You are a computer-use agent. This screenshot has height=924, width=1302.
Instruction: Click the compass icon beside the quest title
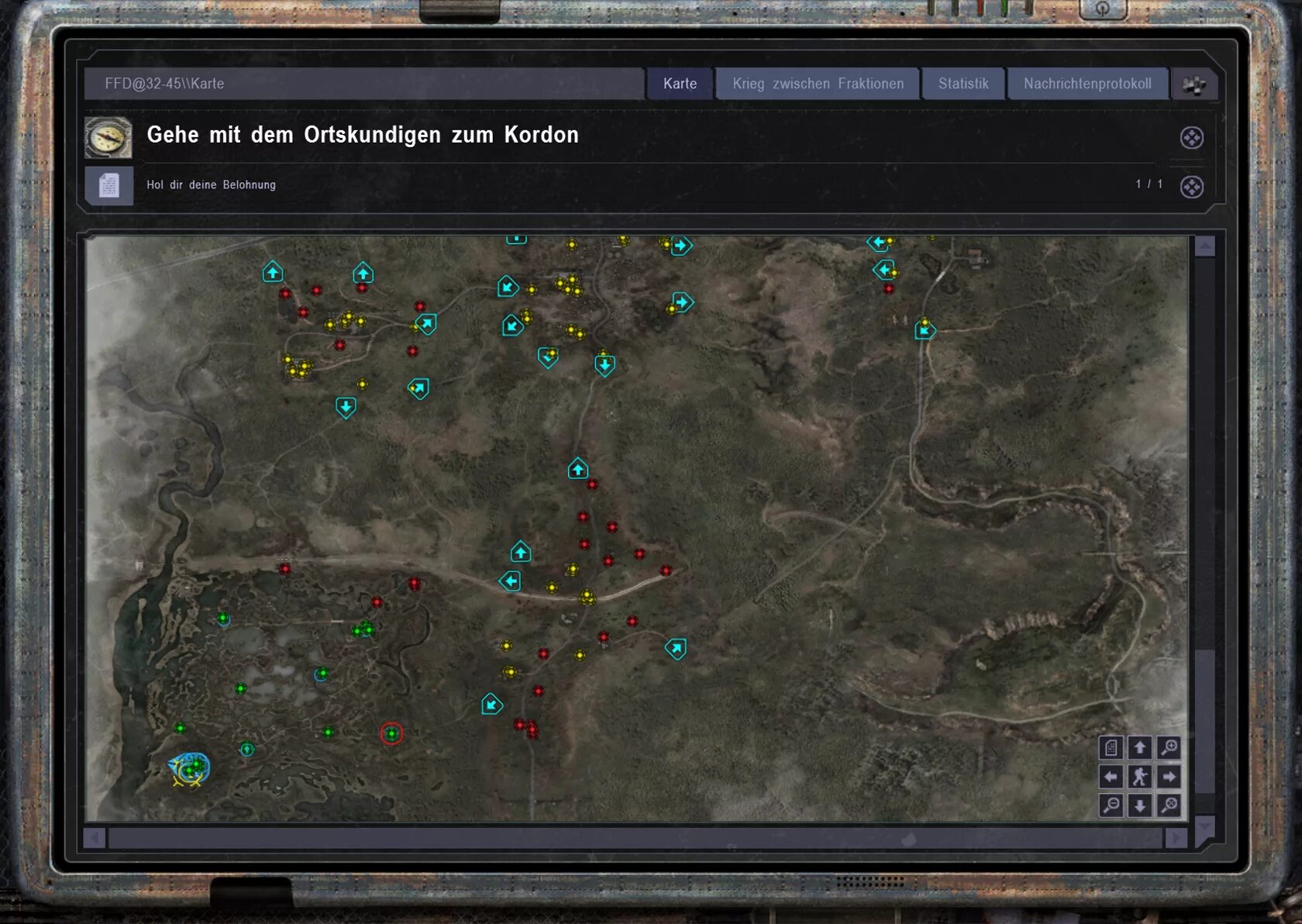108,138
